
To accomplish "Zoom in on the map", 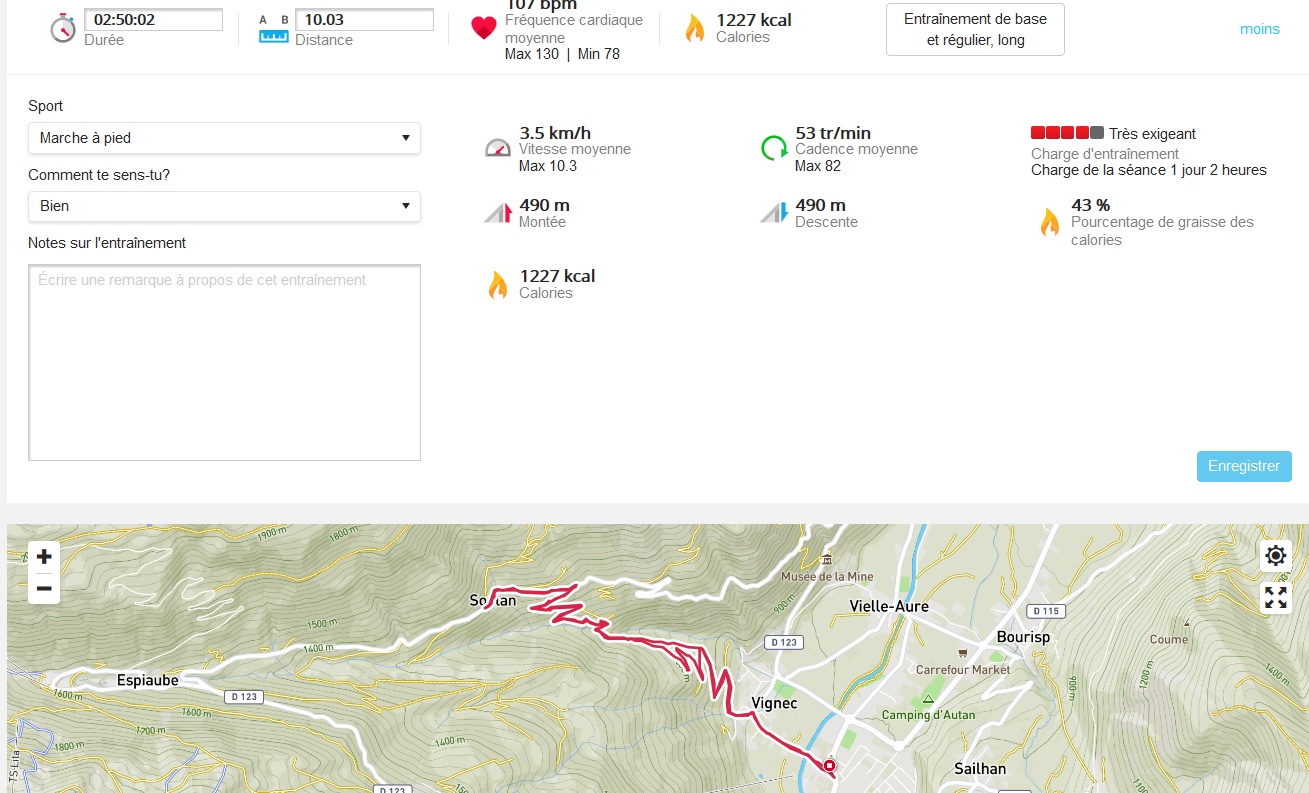I will coord(43,557).
